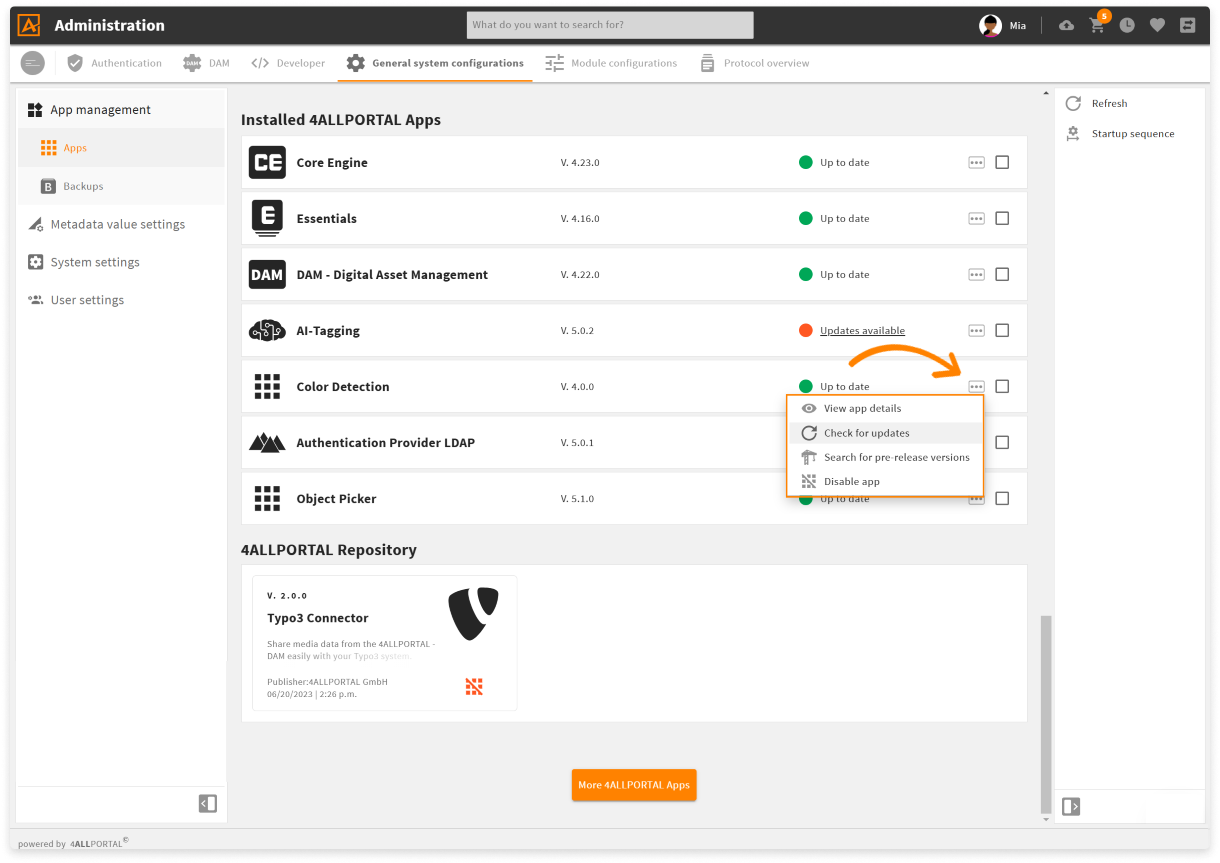Click the Core Engine 'Up to date' status
Viewport: 1220px width, 863px height.
834,163
